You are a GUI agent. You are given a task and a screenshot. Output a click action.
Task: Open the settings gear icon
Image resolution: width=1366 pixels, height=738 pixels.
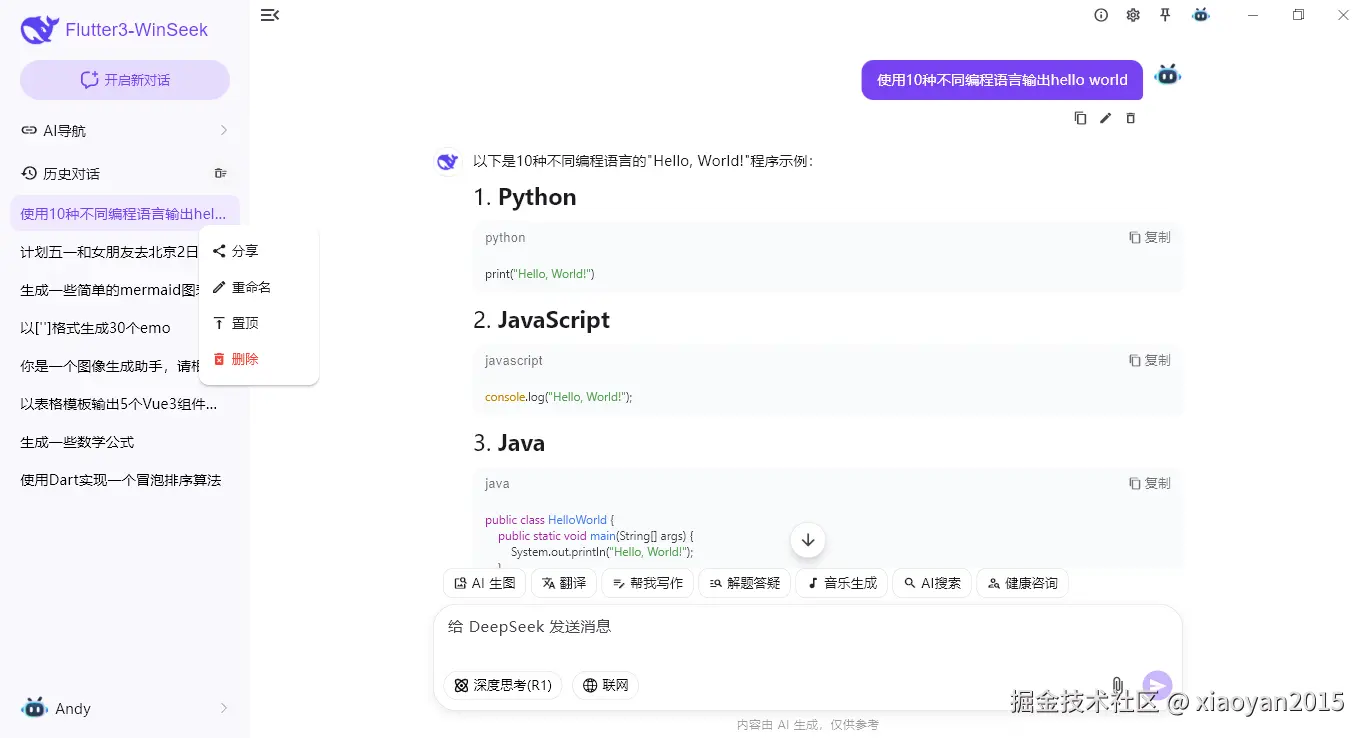click(1132, 15)
